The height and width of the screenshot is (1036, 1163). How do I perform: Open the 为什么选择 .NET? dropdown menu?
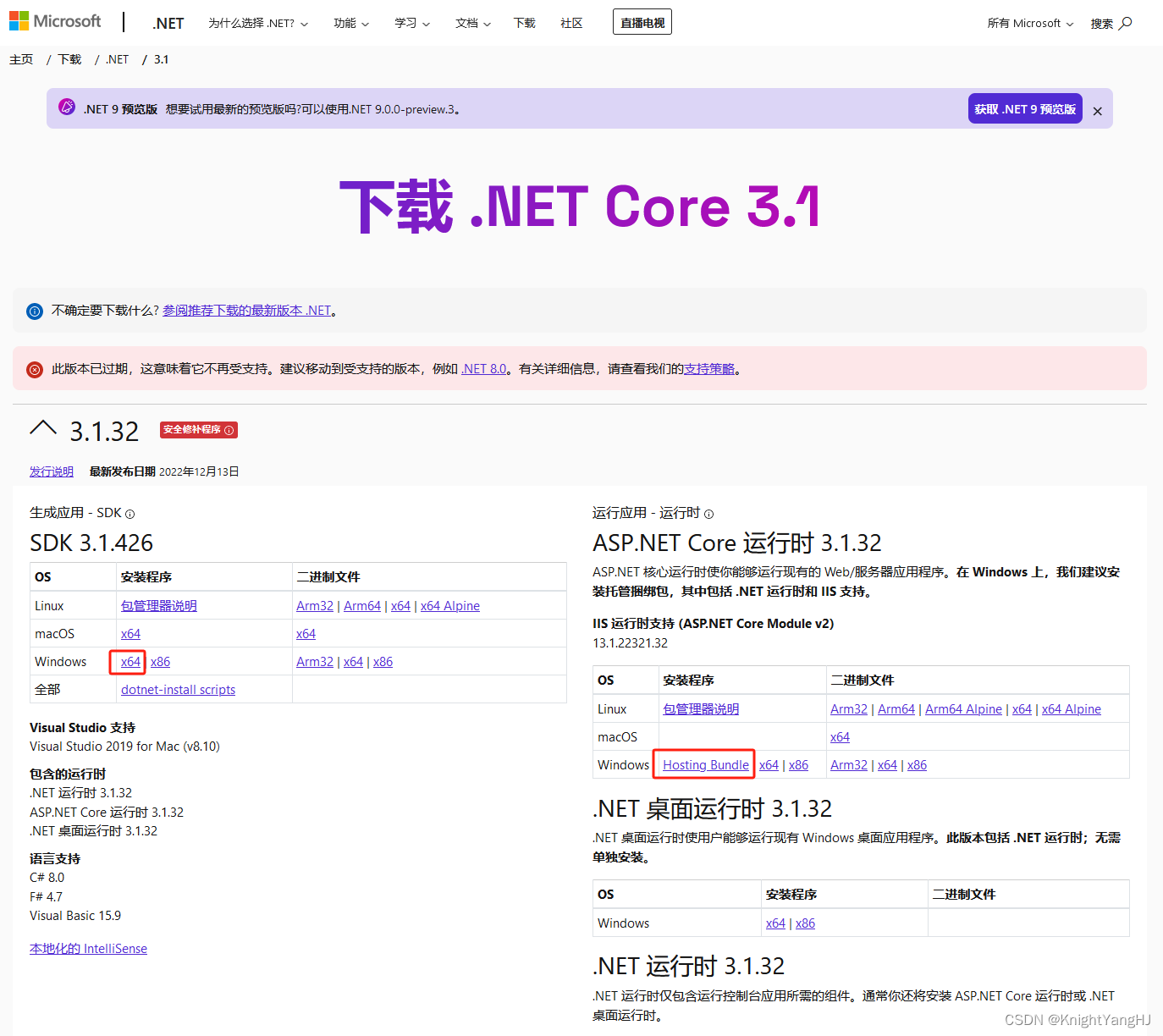[258, 23]
